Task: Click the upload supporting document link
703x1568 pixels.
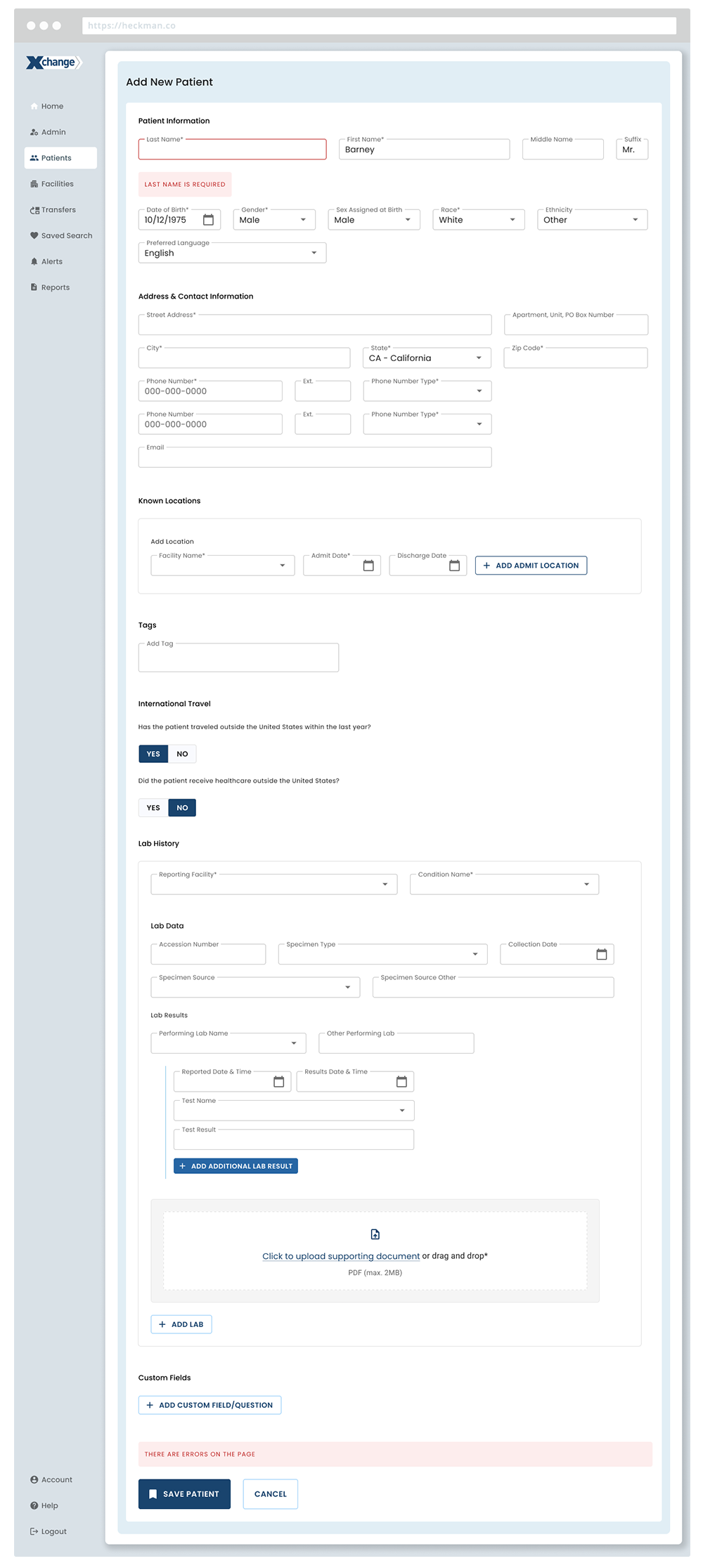Action: tap(341, 1256)
